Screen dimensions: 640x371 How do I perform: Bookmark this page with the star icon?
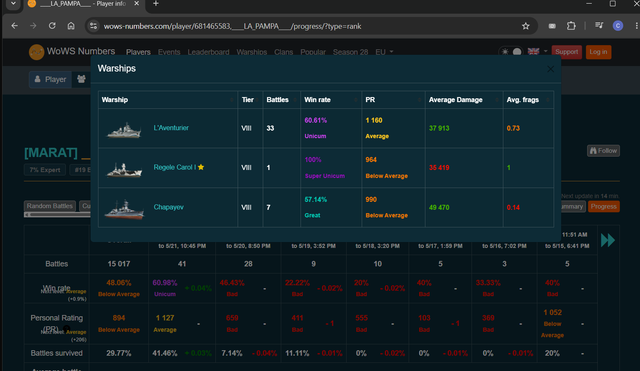(x=525, y=26)
